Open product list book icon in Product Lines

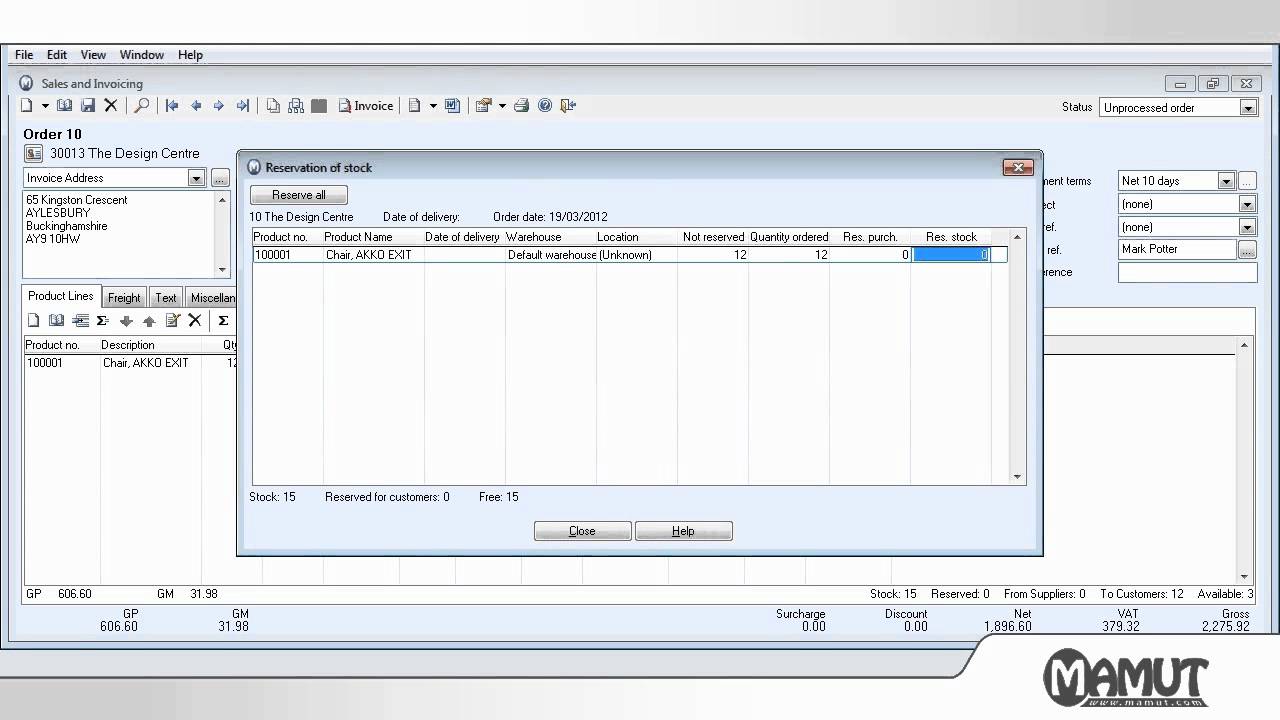click(56, 320)
